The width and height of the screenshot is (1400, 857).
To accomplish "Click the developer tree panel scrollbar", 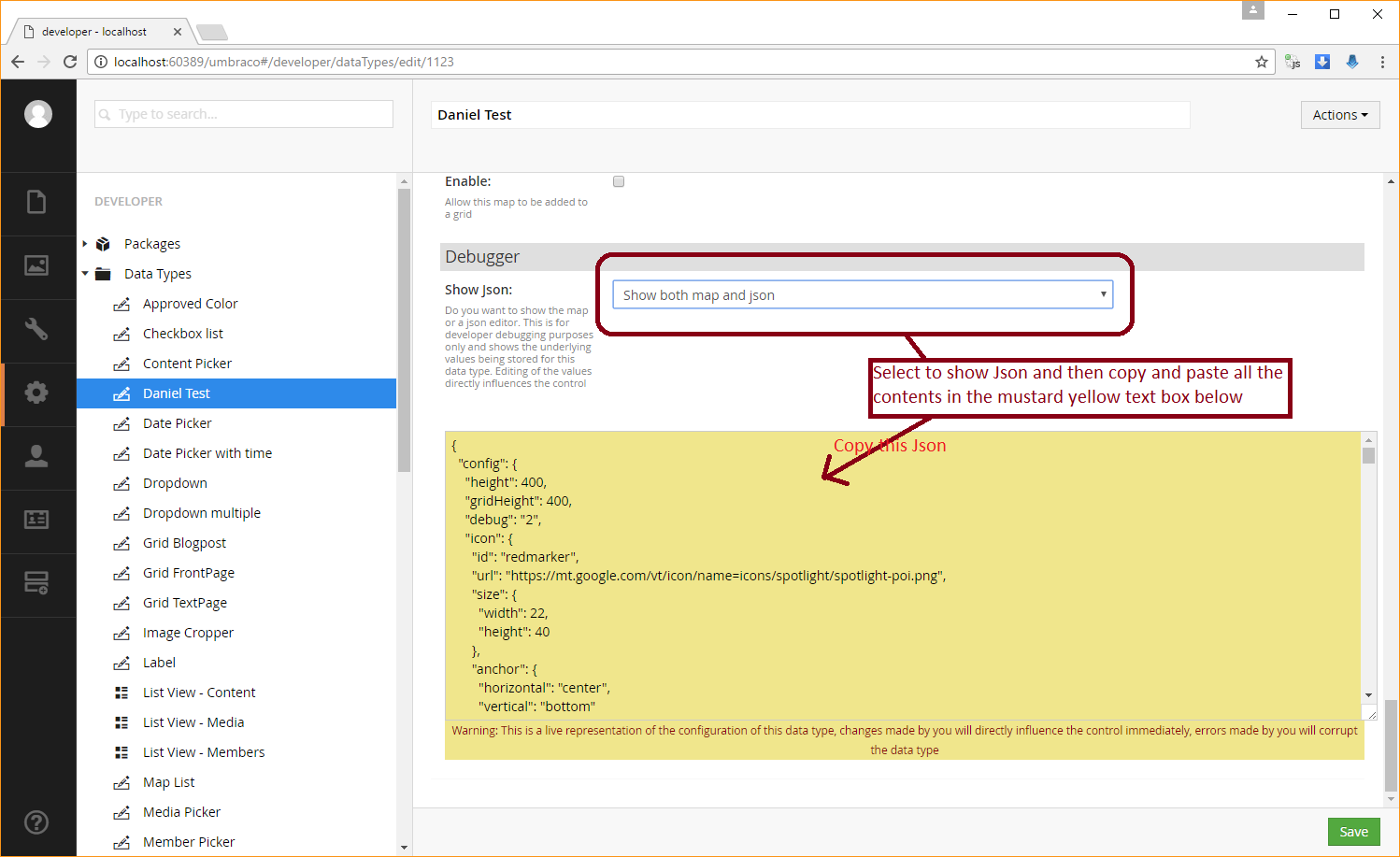I will (404, 331).
